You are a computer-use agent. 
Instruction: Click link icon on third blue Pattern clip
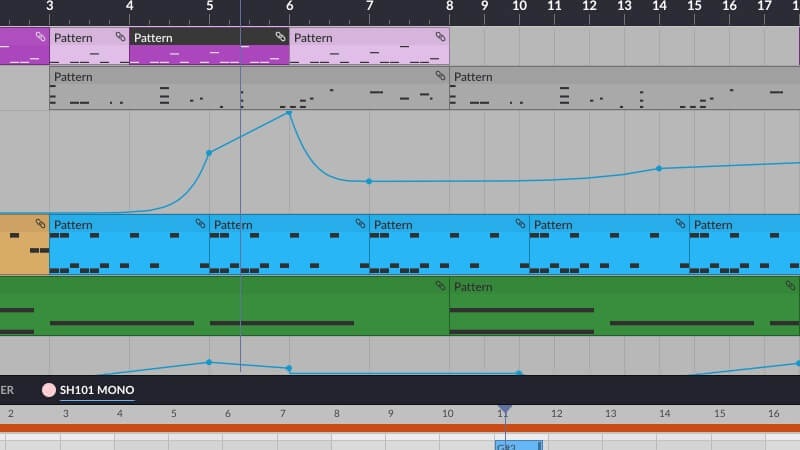pyautogui.click(x=520, y=223)
